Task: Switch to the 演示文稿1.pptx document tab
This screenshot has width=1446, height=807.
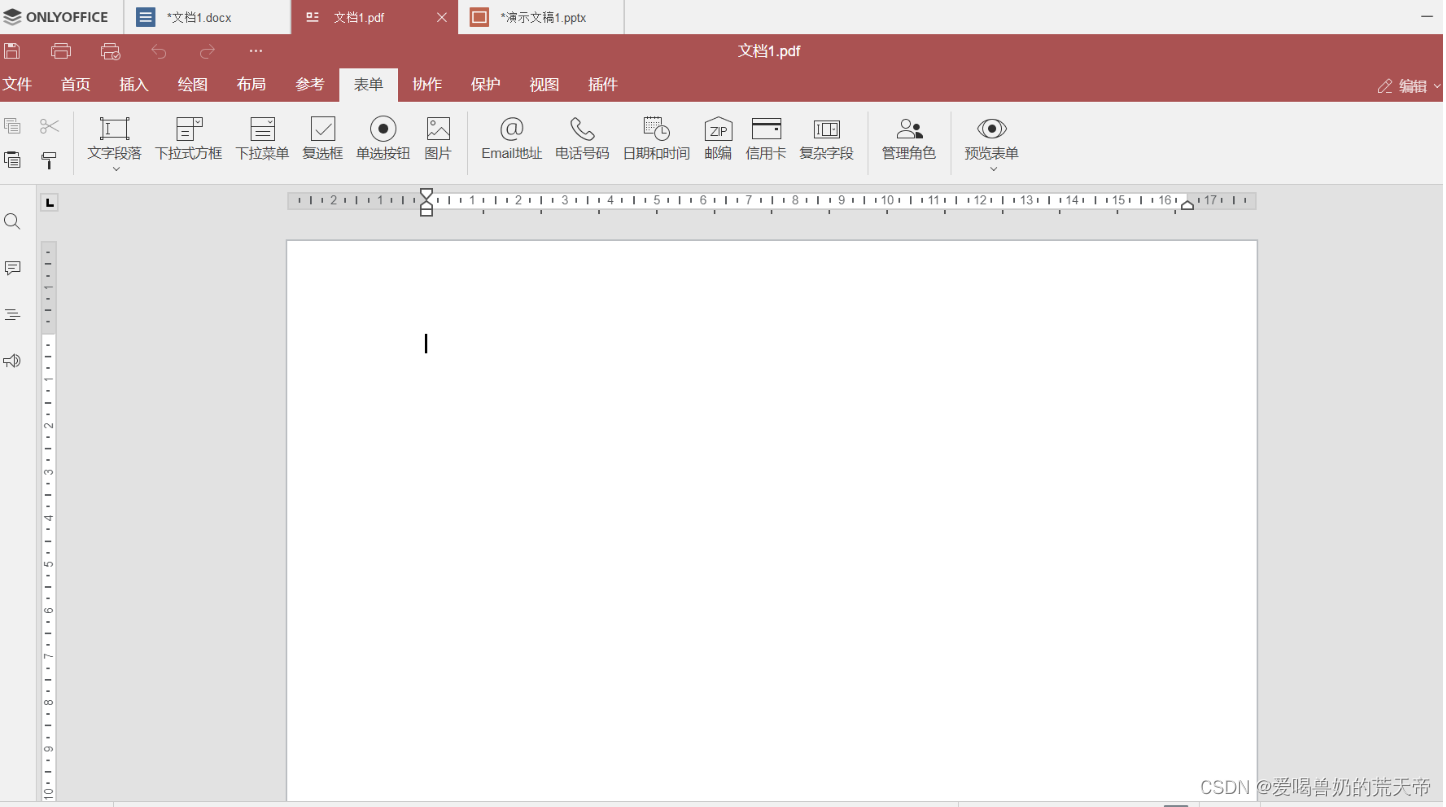Action: (x=541, y=17)
